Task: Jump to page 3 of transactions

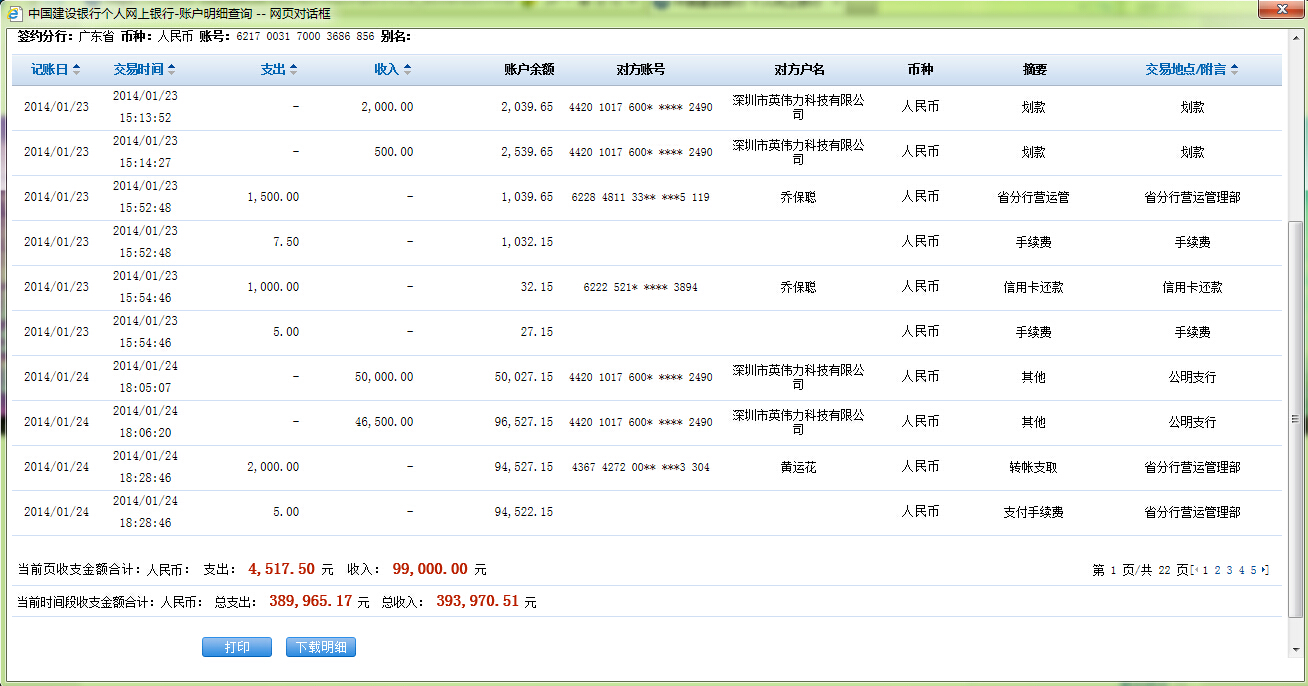Action: click(1230, 570)
